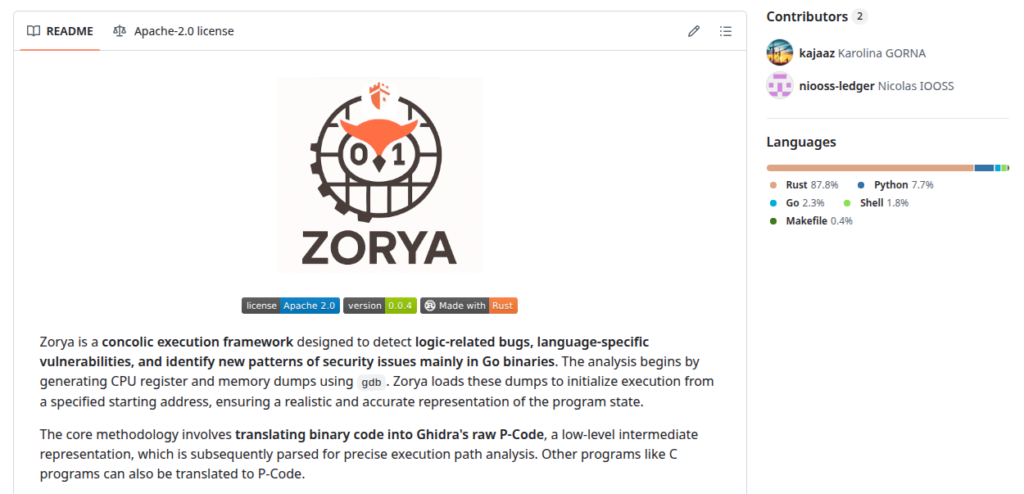
Task: Switch to the Apache-2.0 license tab
Action: 174,31
